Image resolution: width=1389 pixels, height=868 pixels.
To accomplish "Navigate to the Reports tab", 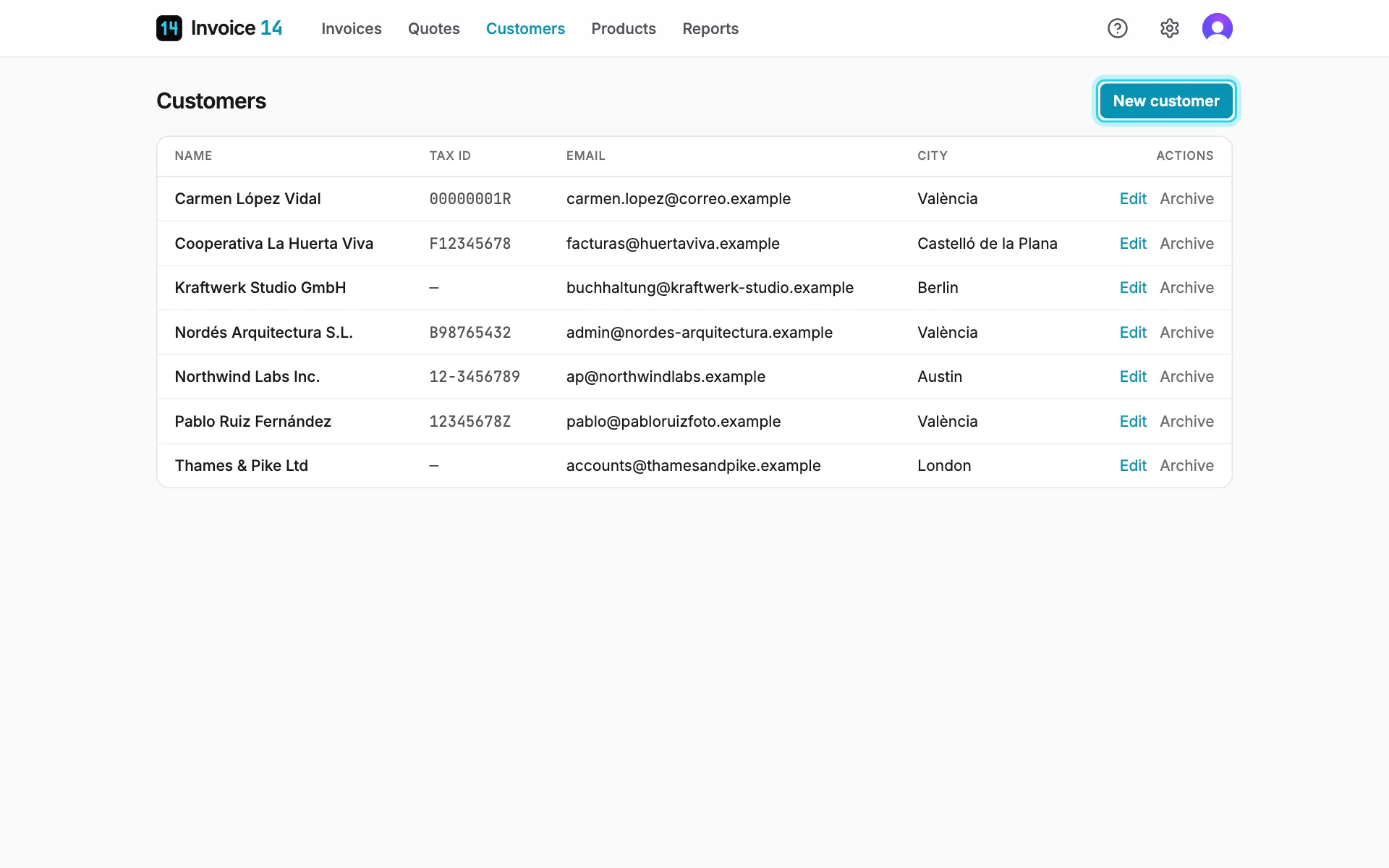I will click(710, 28).
